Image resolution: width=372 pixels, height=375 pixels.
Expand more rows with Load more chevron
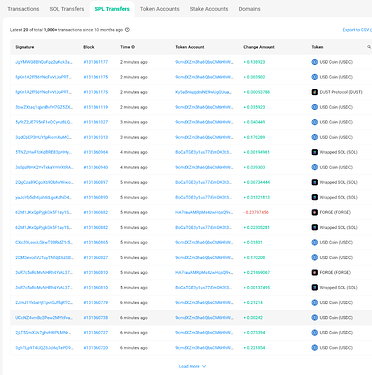click(204, 366)
